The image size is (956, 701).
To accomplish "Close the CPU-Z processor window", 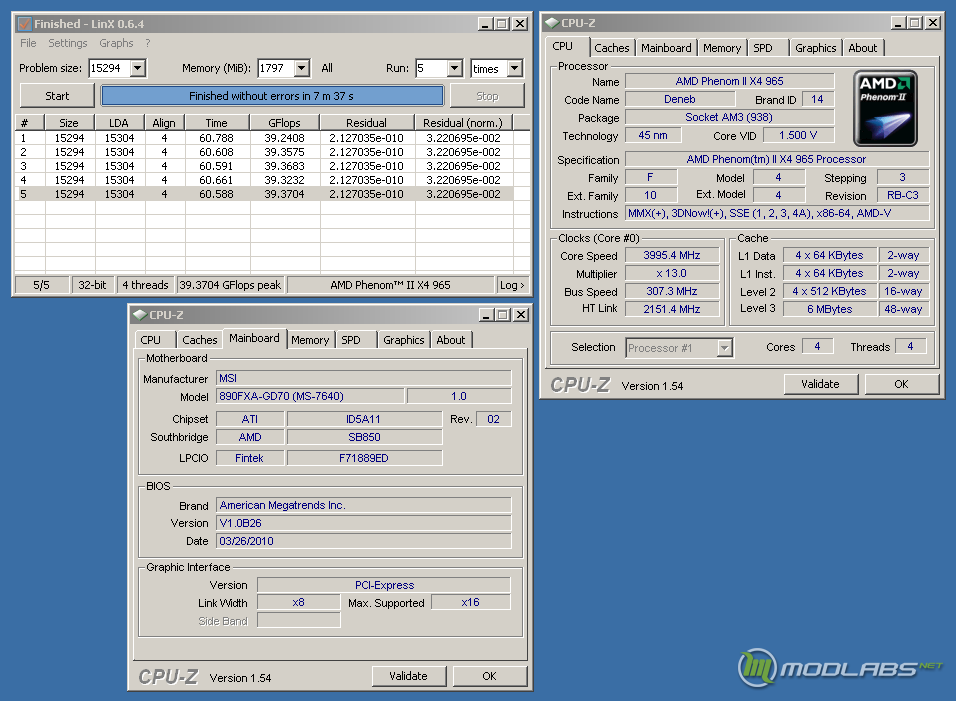I will click(x=933, y=23).
